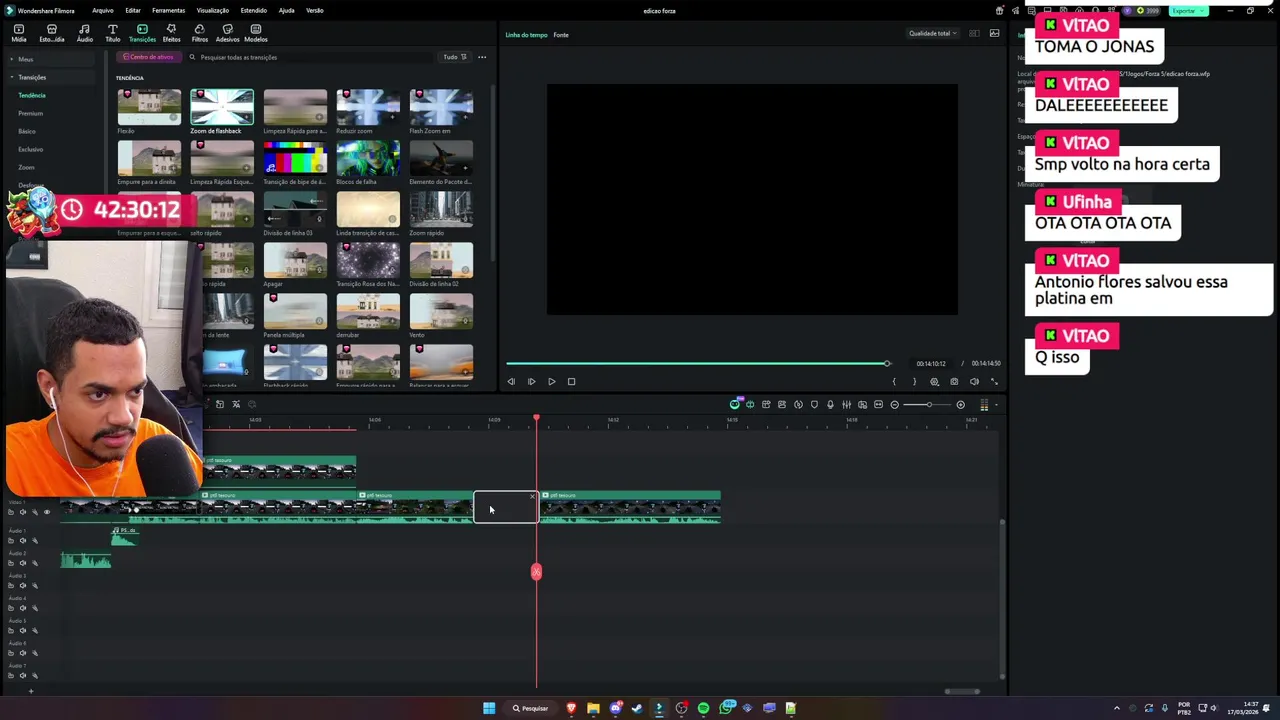
Task: Open the Estendido menu
Action: 253,10
